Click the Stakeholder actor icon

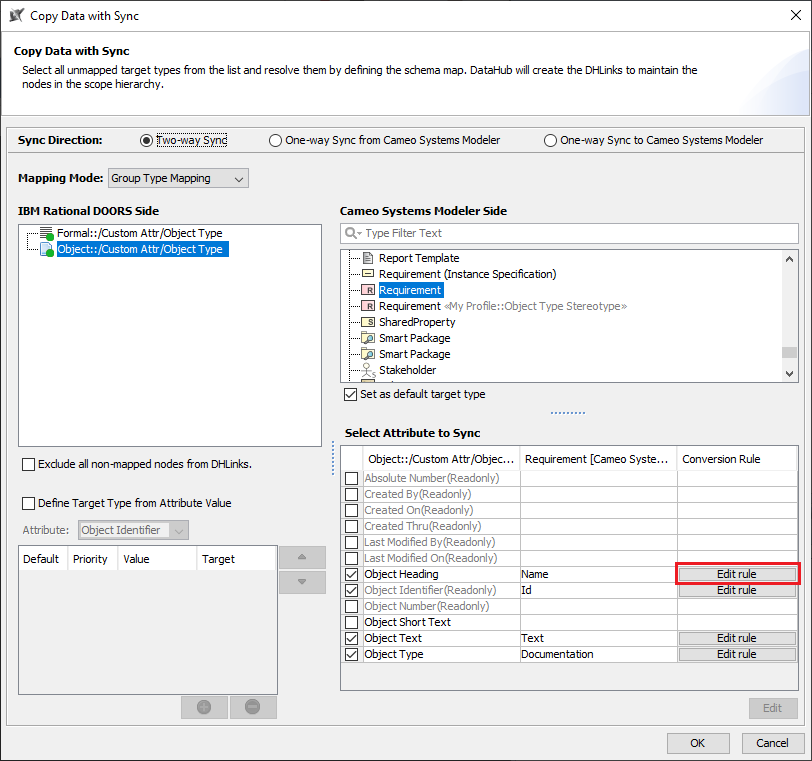pyautogui.click(x=367, y=370)
